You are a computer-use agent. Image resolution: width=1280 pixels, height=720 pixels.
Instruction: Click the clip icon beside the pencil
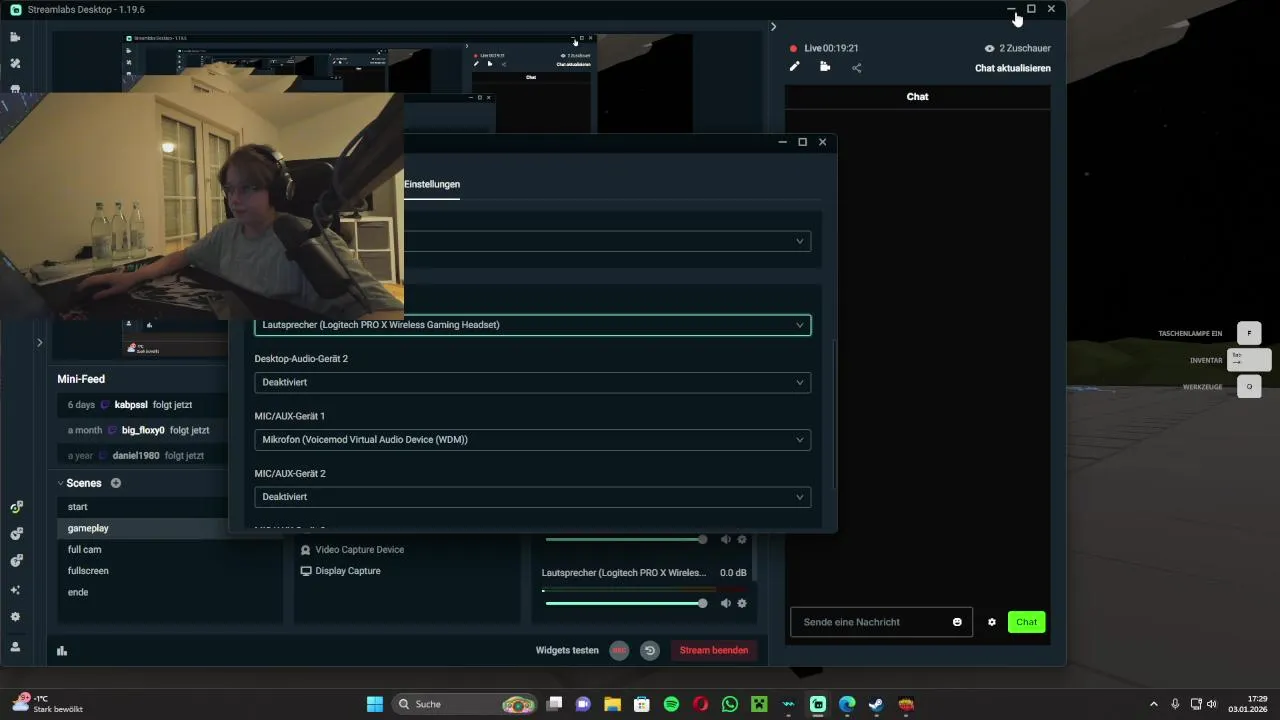click(825, 67)
